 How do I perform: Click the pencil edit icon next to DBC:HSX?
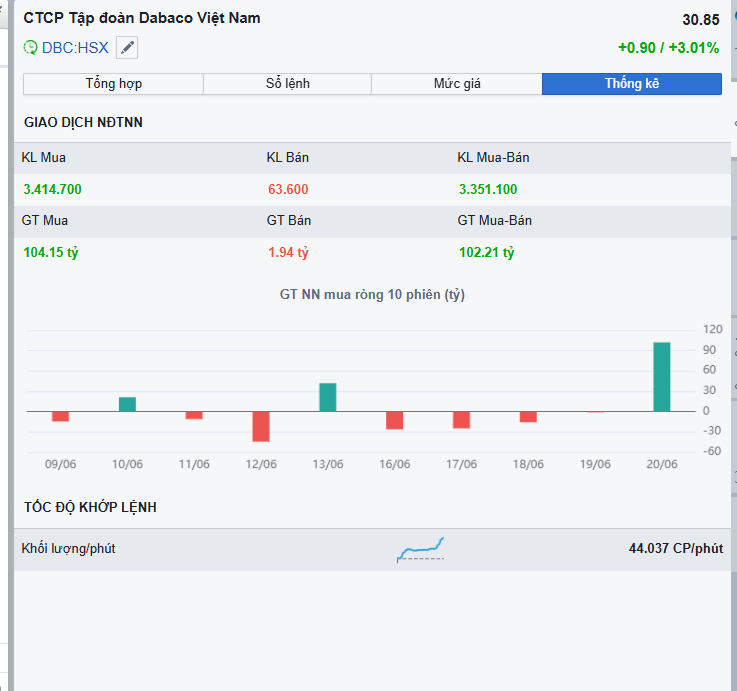pos(127,47)
